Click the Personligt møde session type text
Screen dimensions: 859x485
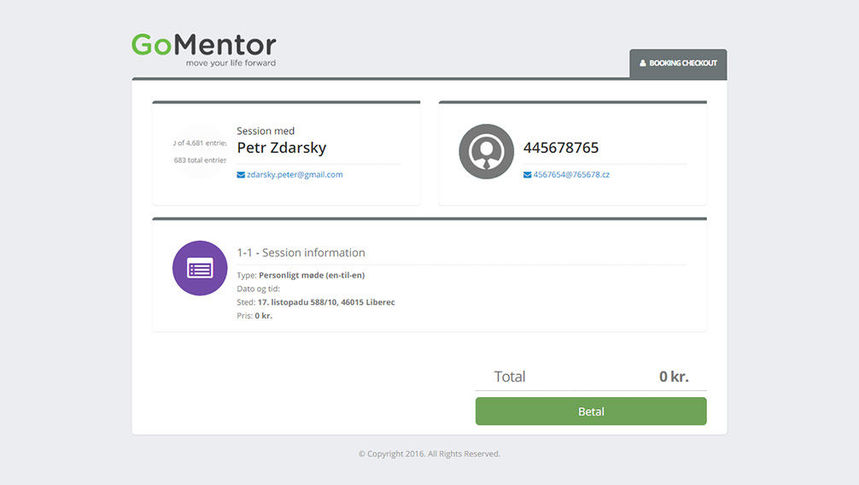(310, 274)
